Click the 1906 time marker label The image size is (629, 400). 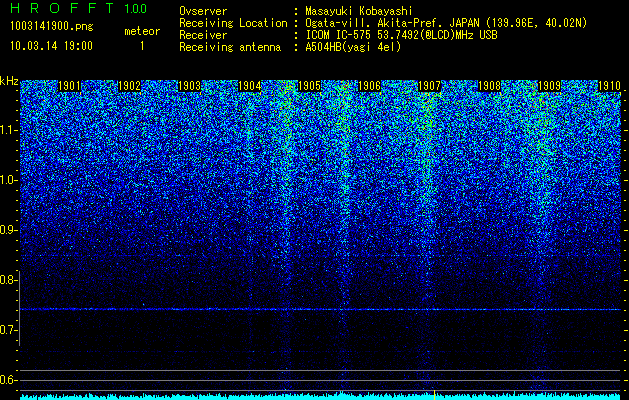tap(369, 86)
